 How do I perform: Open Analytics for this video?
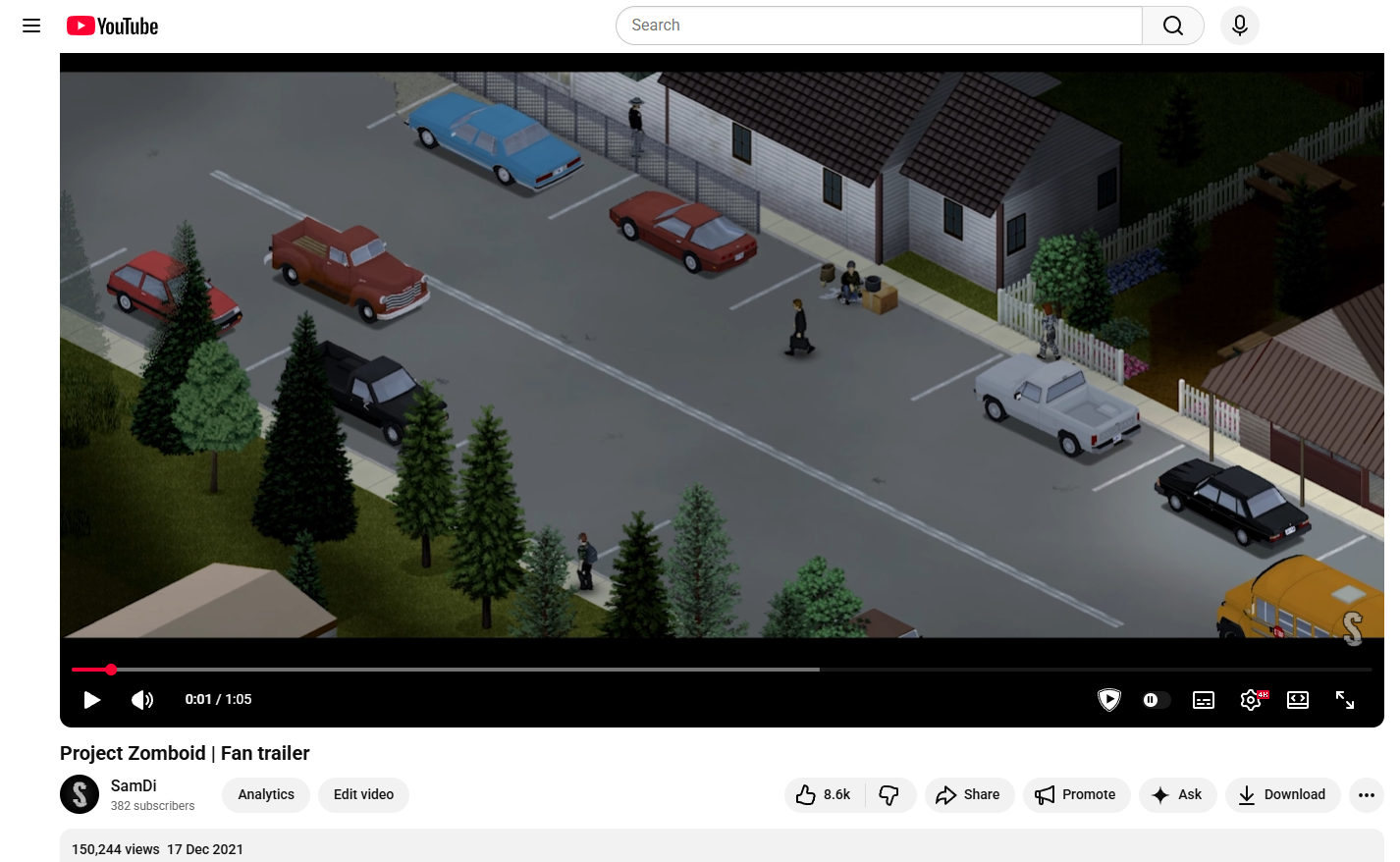pos(265,794)
